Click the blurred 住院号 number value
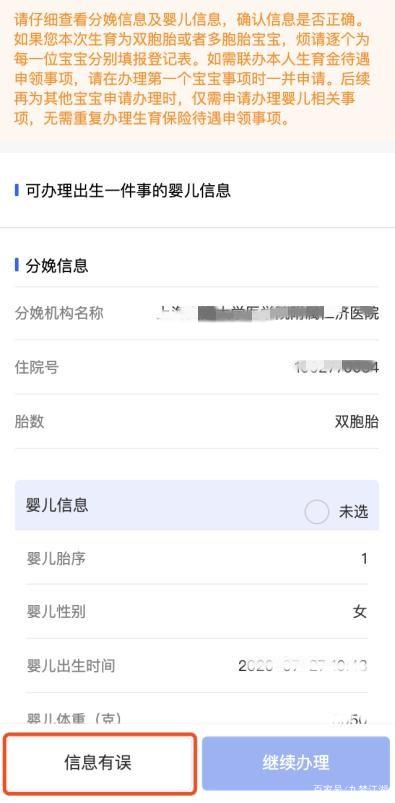395x803 pixels. tap(337, 367)
